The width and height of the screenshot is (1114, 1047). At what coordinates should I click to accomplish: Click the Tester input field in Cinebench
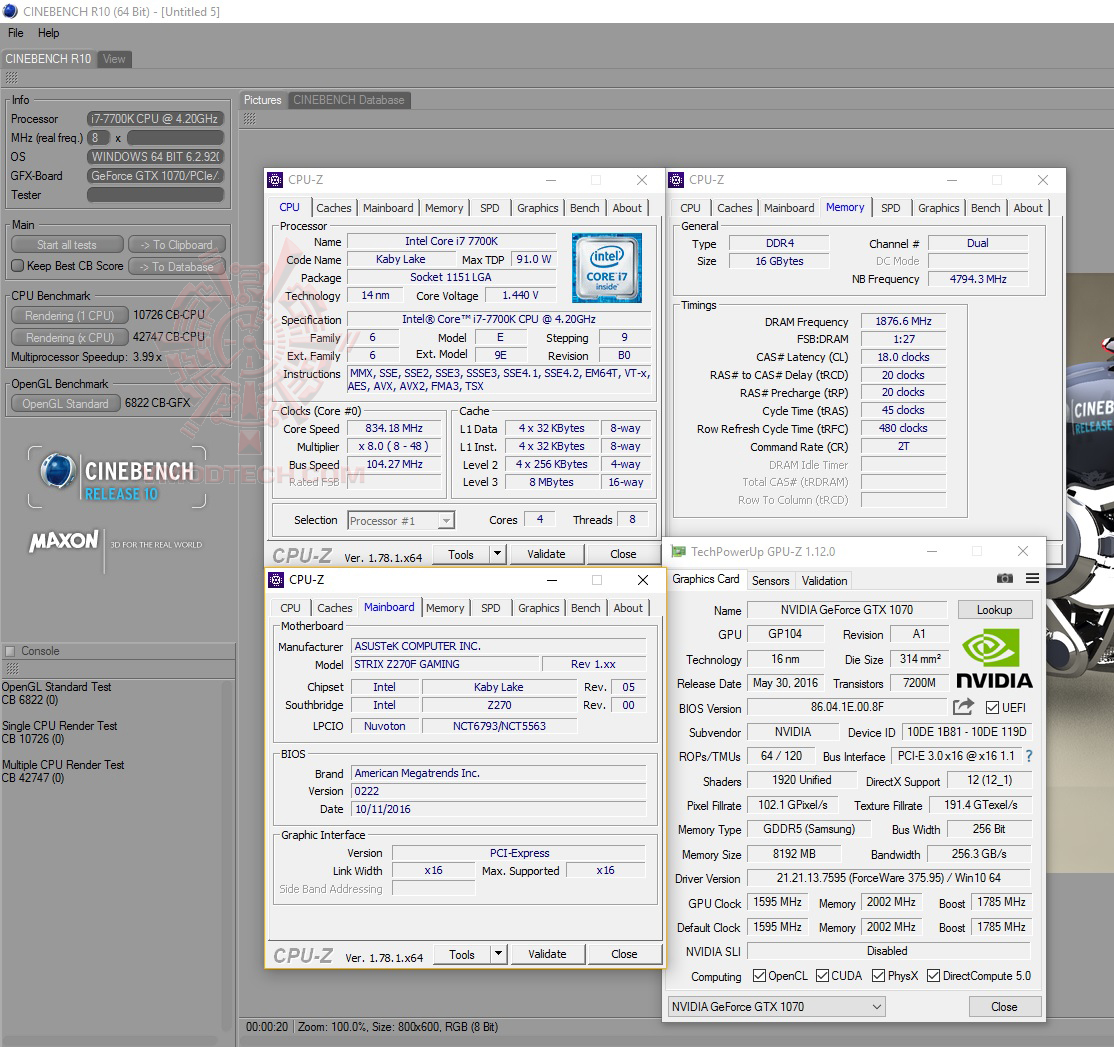click(x=155, y=194)
